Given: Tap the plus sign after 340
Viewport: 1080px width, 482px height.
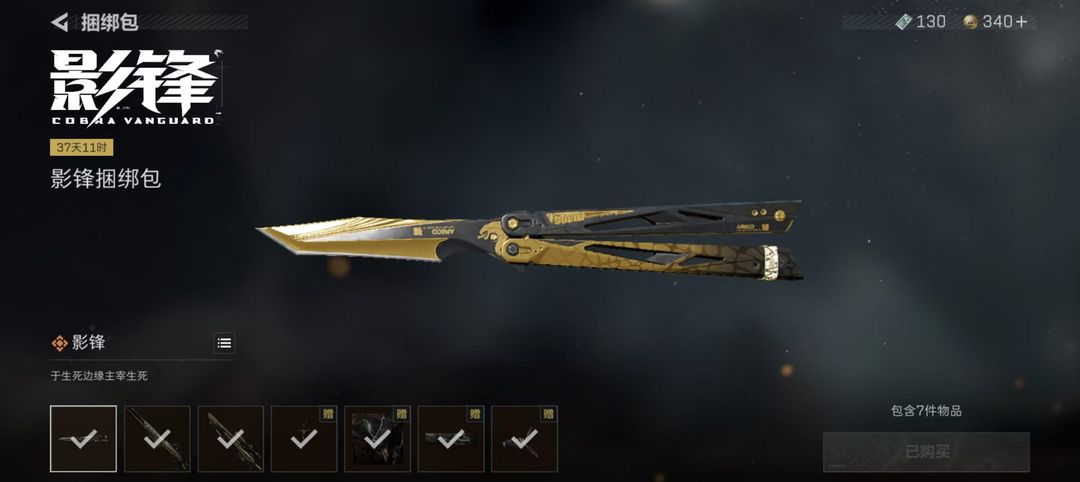Looking at the screenshot, I should click(1021, 22).
